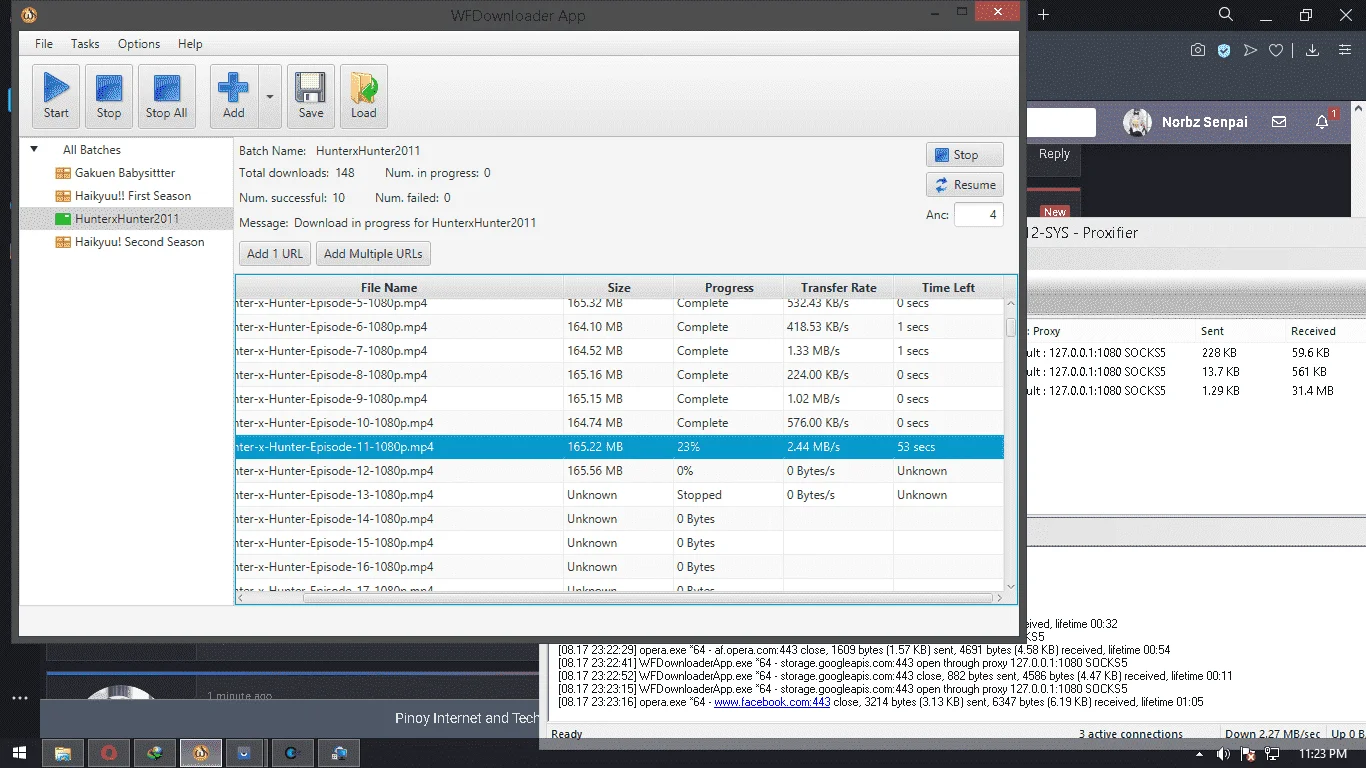Select the Episode-12-1080p.mp4 row
The height and width of the screenshot is (768, 1366).
[619, 471]
